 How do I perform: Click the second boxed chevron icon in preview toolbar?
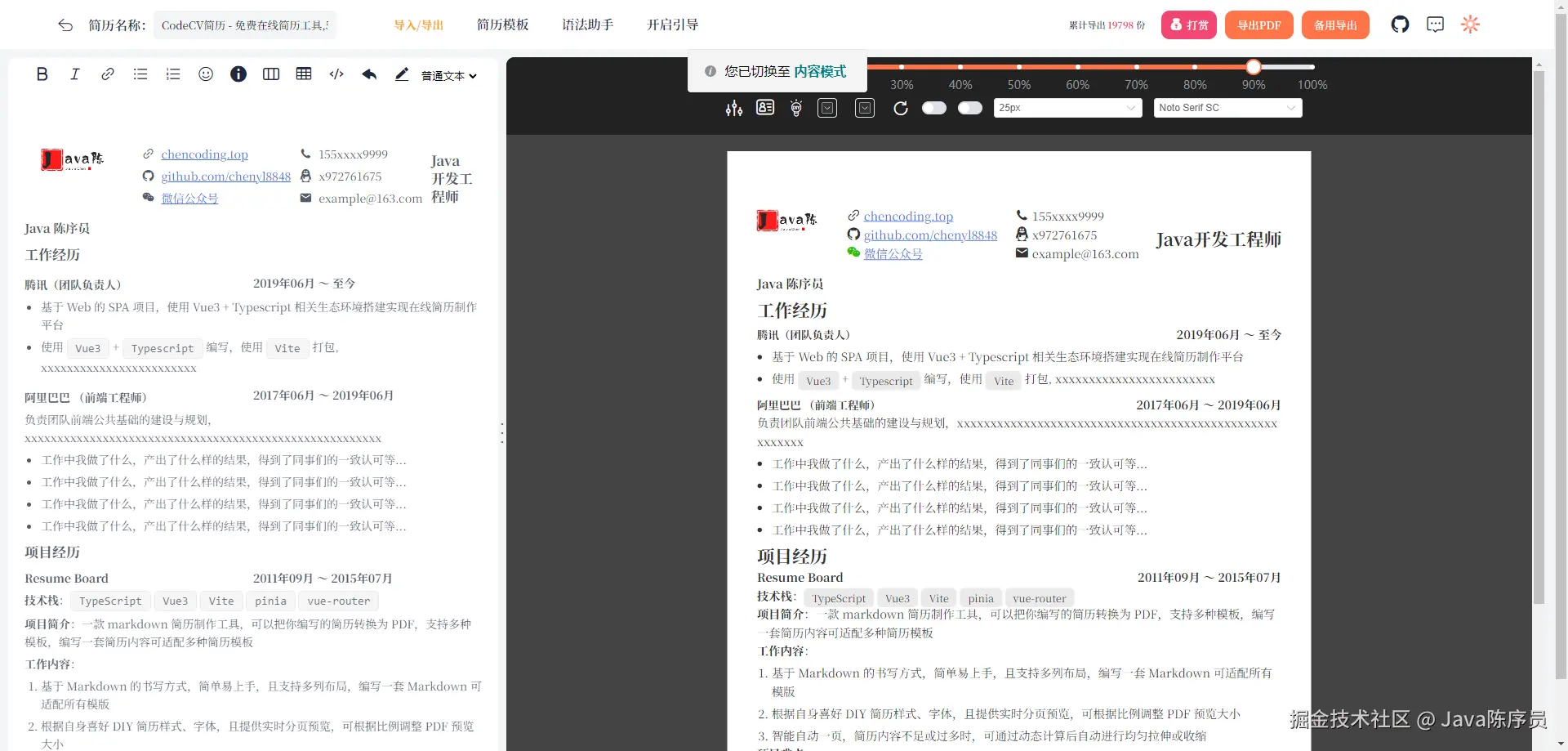pos(865,108)
